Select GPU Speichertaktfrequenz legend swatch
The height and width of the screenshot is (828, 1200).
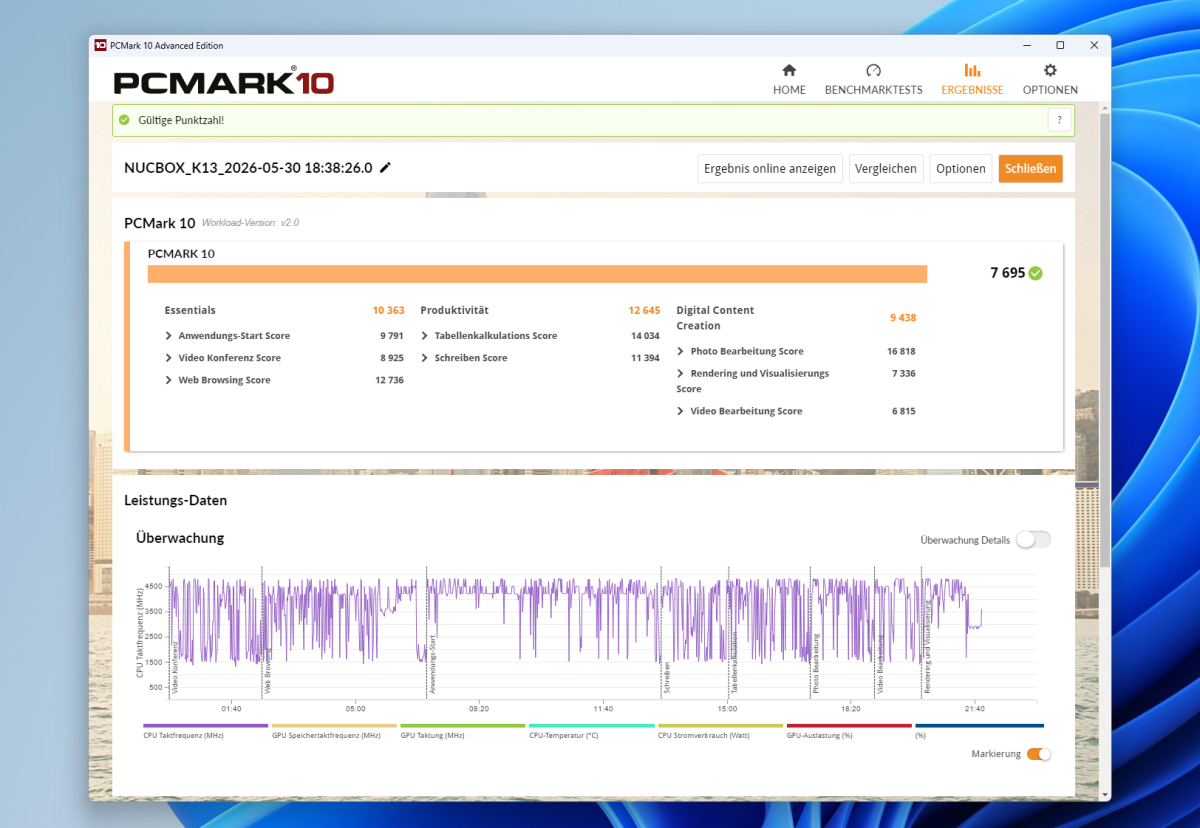(334, 726)
